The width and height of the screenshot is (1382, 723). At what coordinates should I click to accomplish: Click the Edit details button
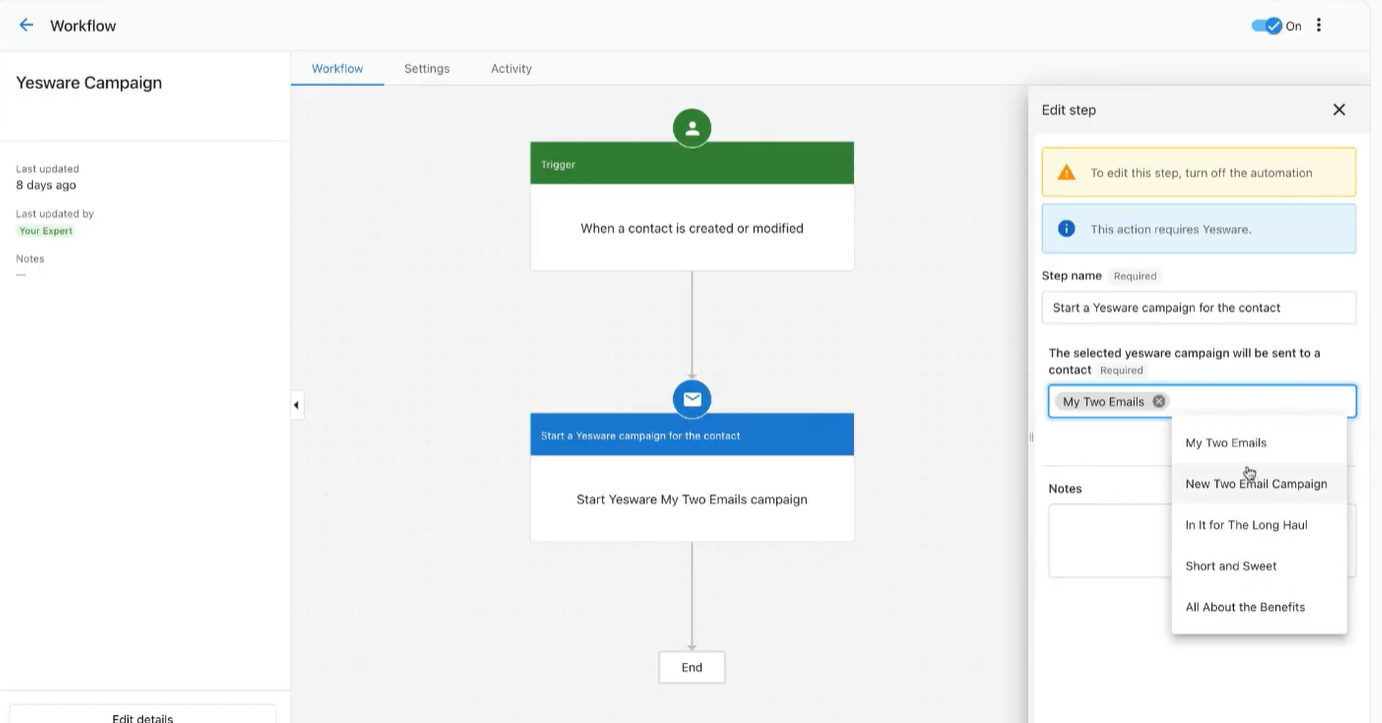click(143, 714)
